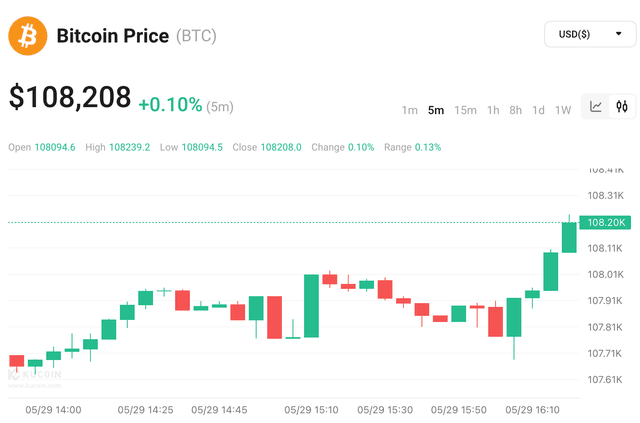Viewport: 640px width, 423px height.
Task: Select the 1h timeframe
Action: click(x=493, y=110)
